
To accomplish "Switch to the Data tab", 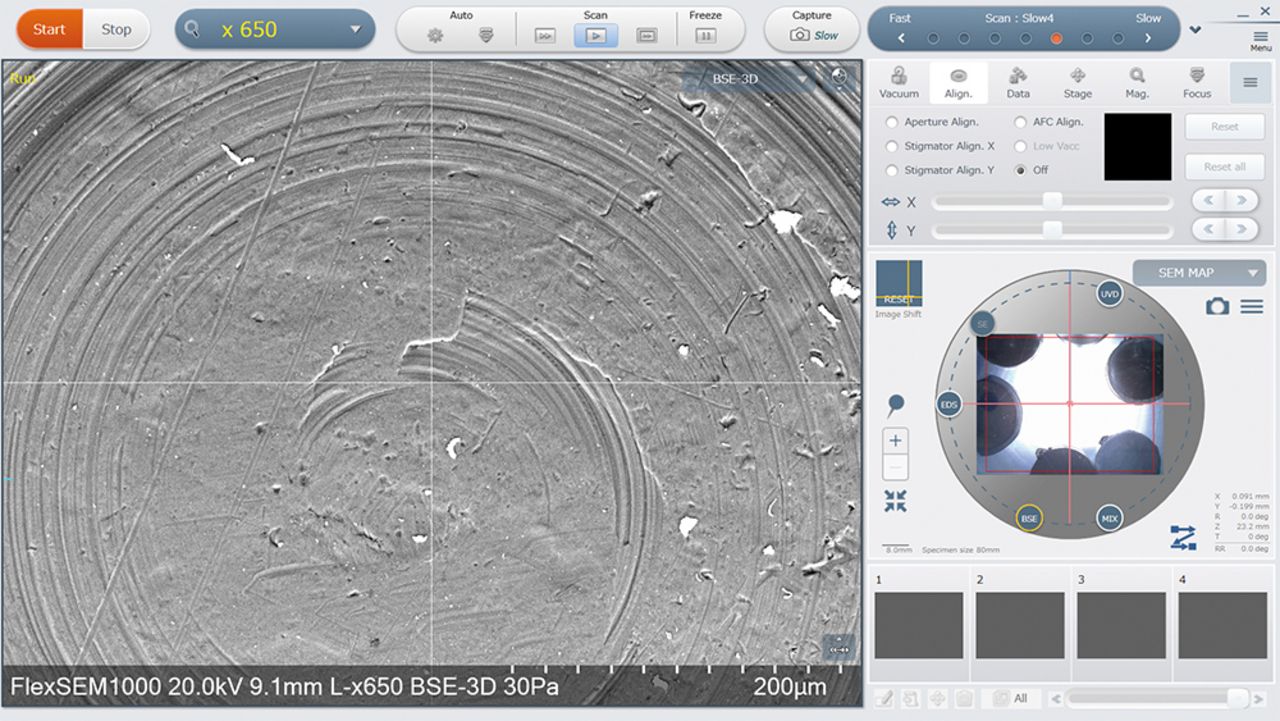I will [x=1018, y=83].
